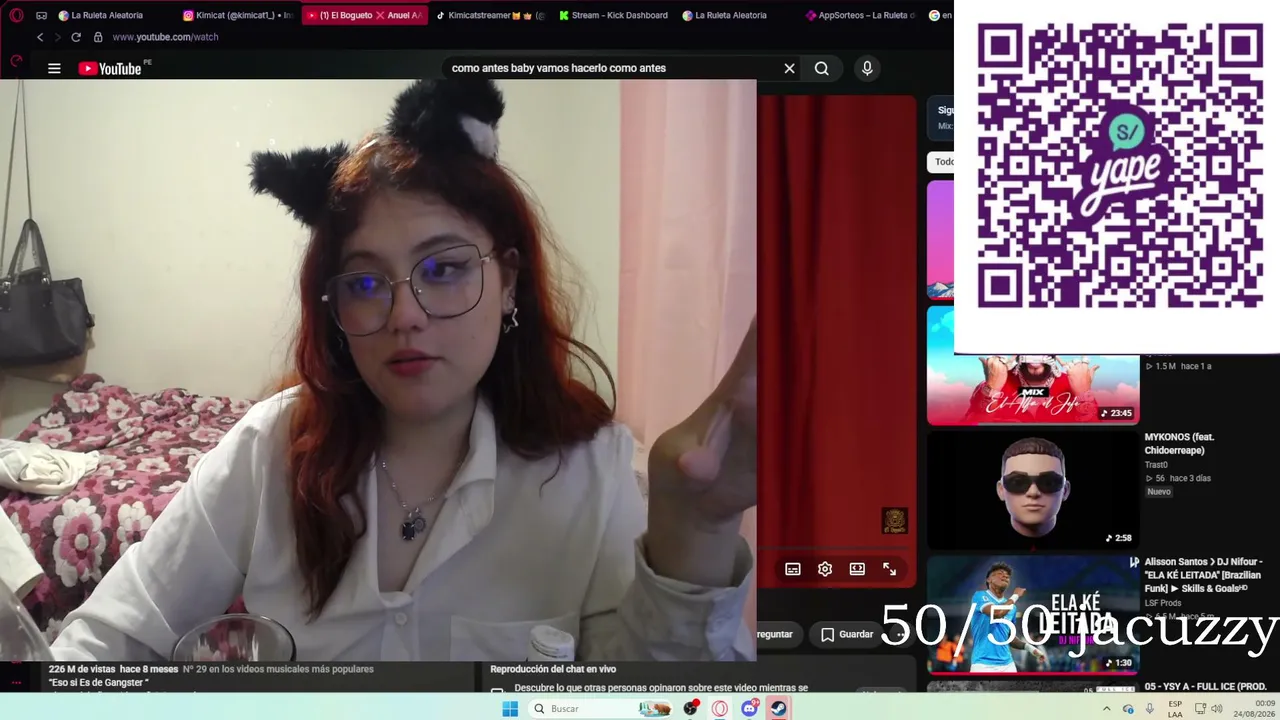Open MYKONOS (feat. Chidoerreape) title link
Screen dimensions: 1280x720
coord(1179,443)
